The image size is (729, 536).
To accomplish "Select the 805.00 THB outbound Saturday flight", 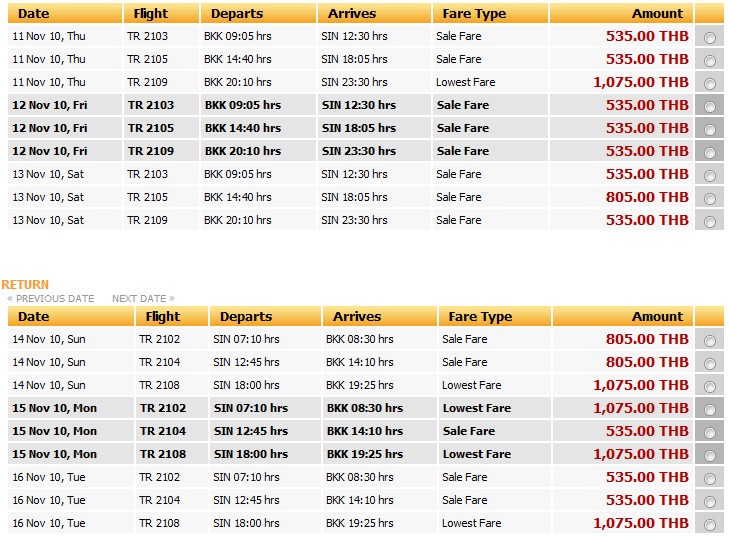I will [710, 198].
